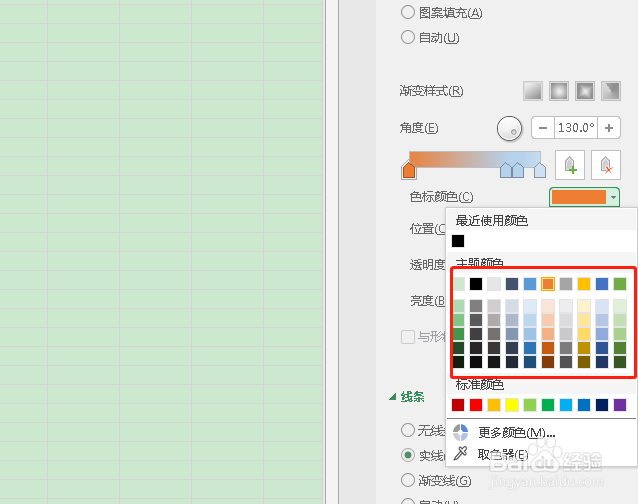Click the angle dial control

point(509,128)
